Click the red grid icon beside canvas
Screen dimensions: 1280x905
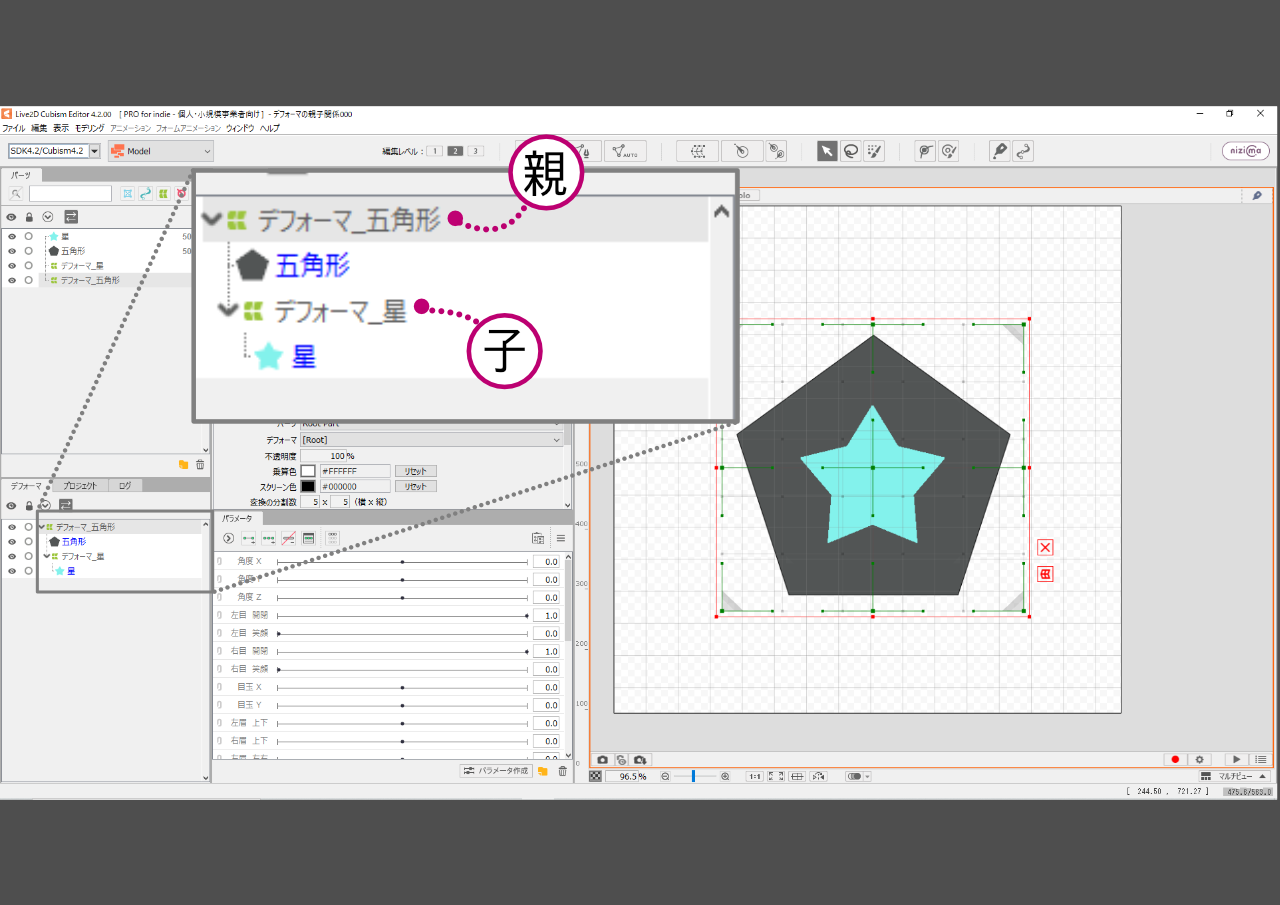pyautogui.click(x=1045, y=574)
